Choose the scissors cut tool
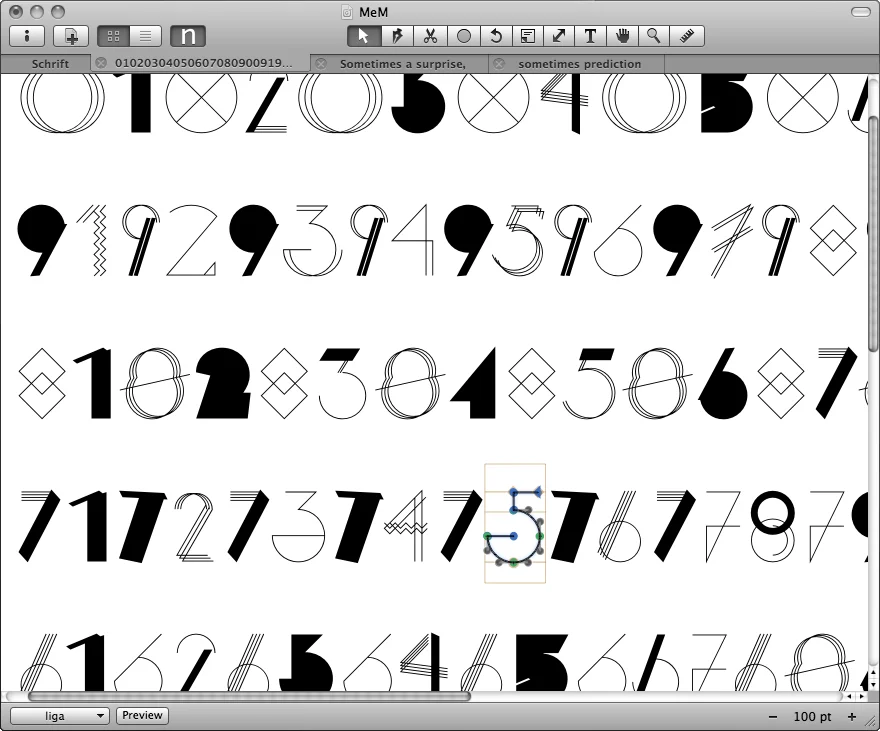 (430, 36)
